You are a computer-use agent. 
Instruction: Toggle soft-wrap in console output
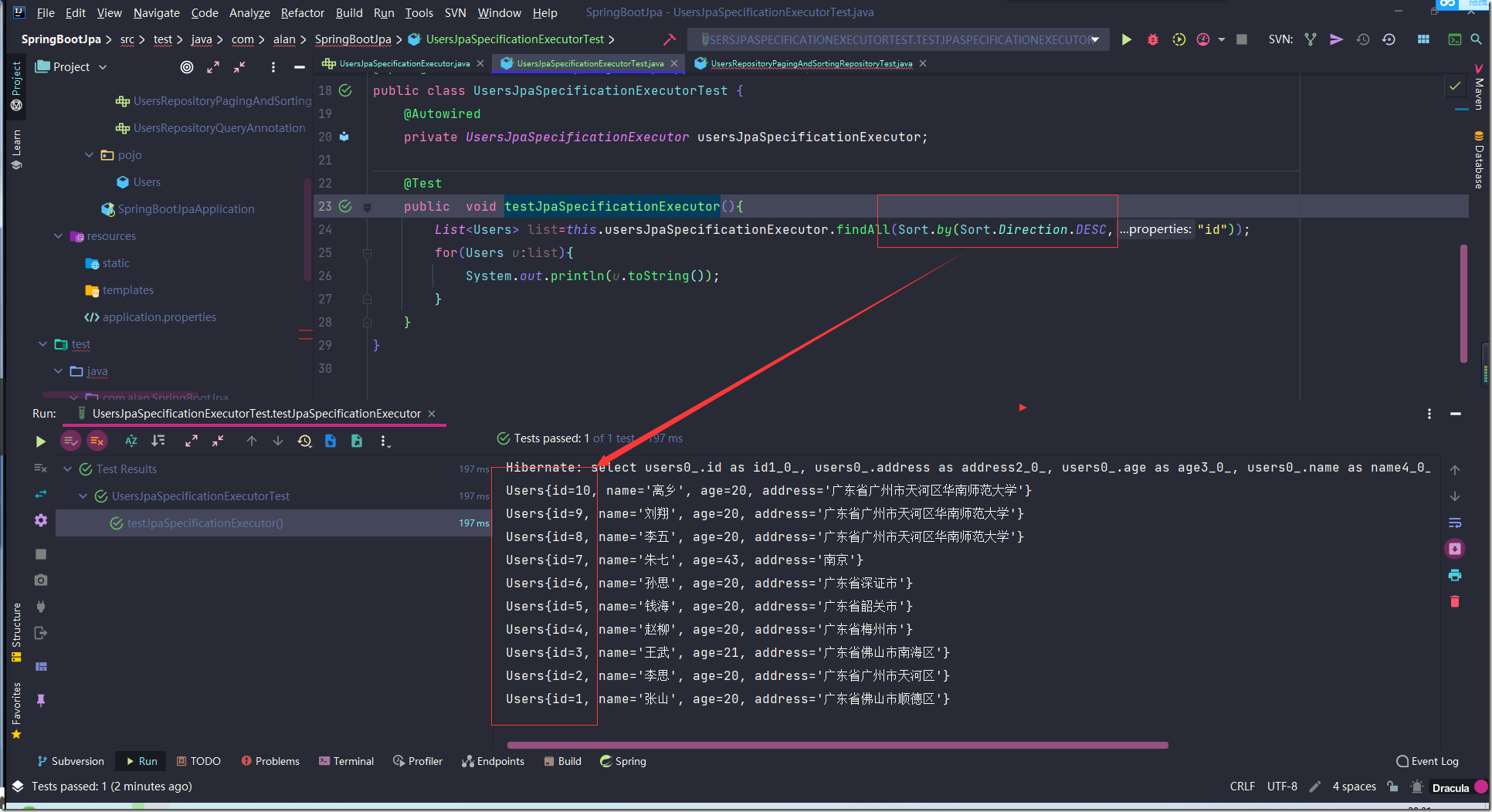1455,523
